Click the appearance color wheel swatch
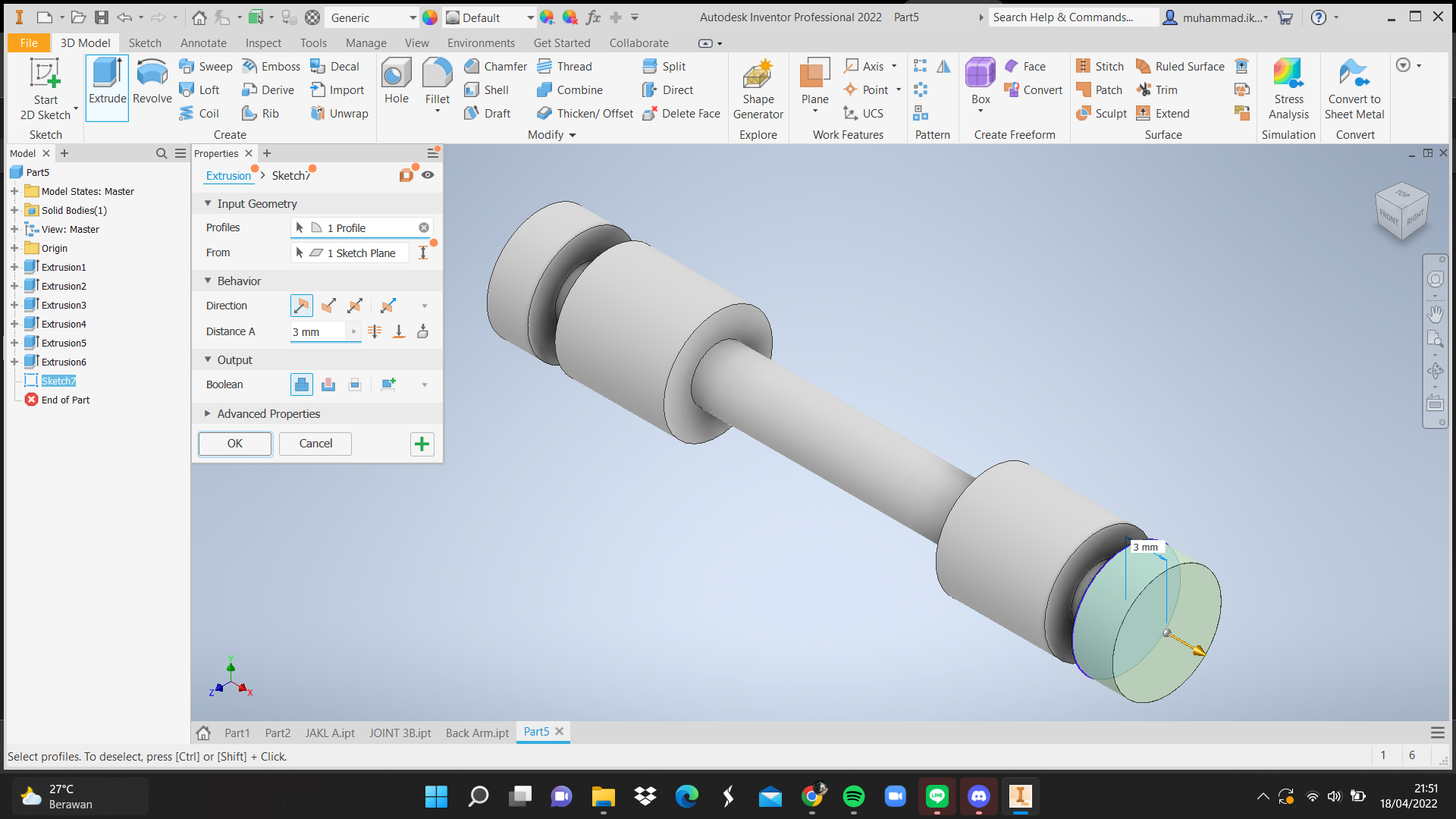 point(430,17)
